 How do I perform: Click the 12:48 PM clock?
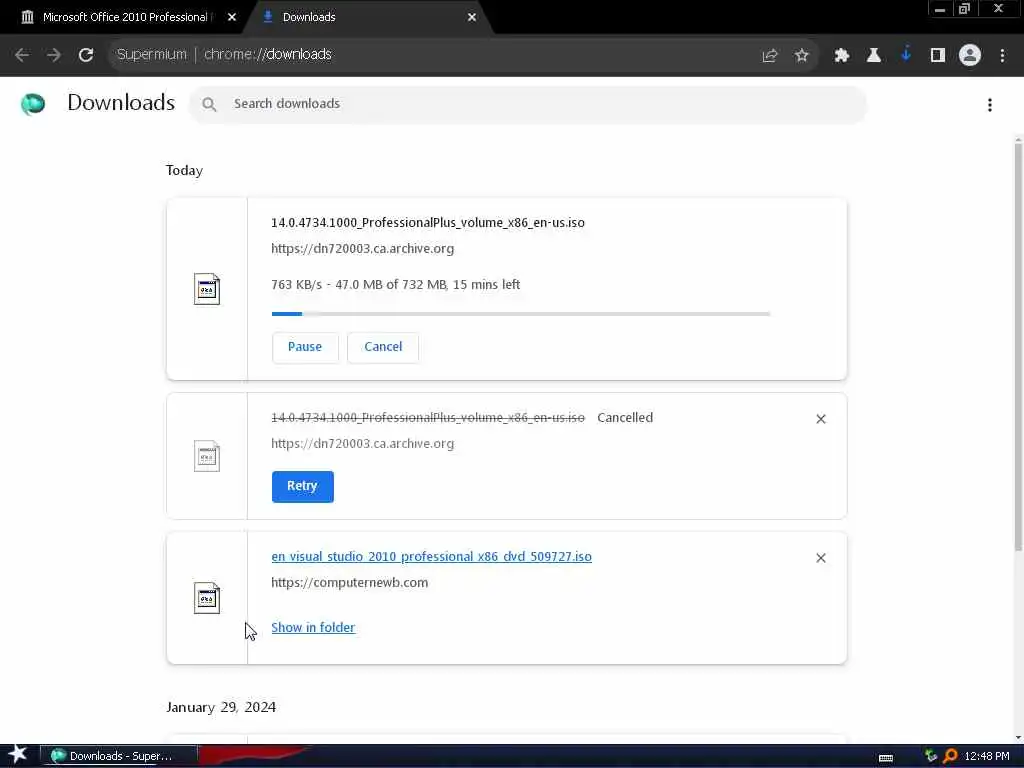[987, 756]
